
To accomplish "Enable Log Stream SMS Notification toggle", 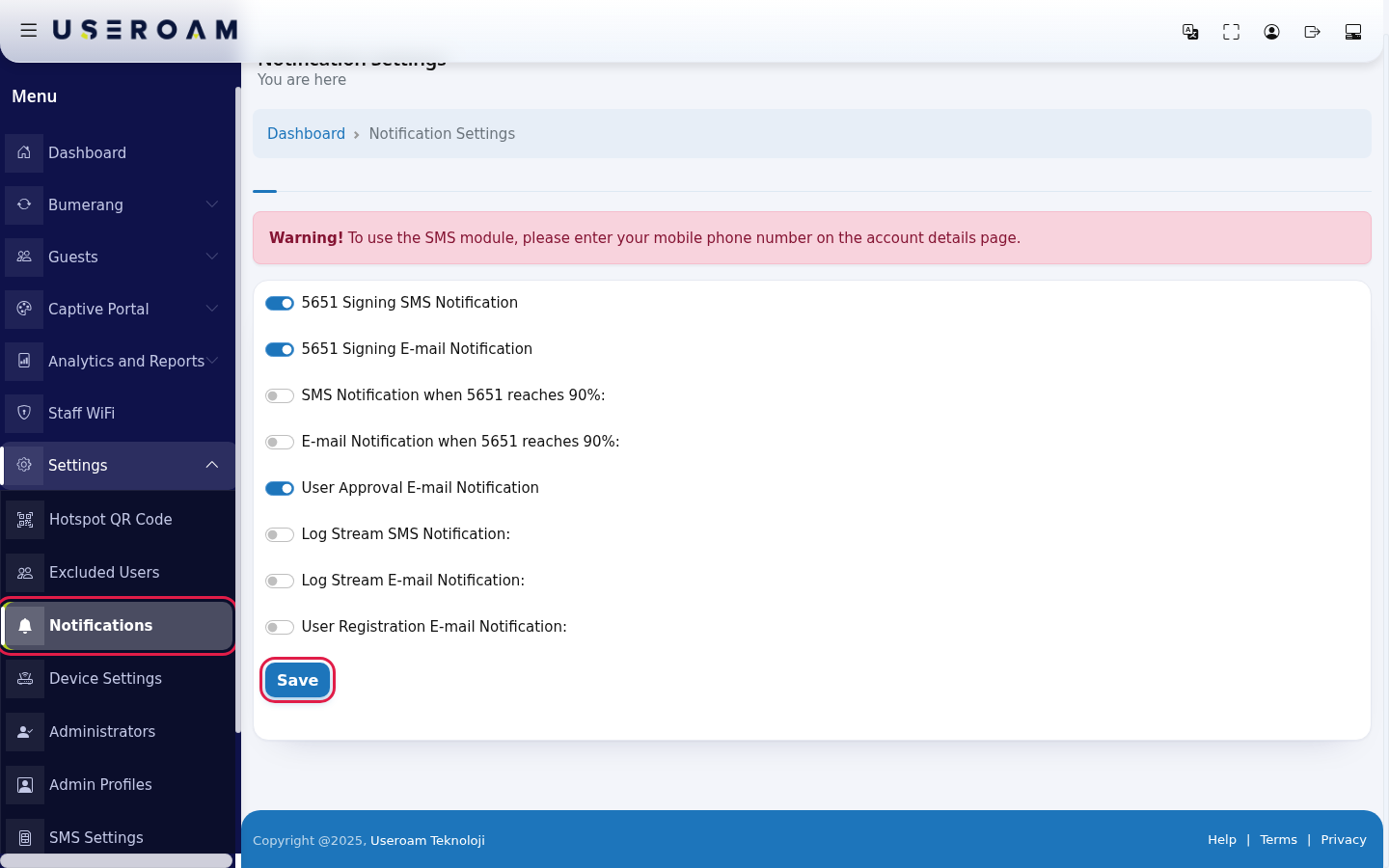I will [x=280, y=534].
